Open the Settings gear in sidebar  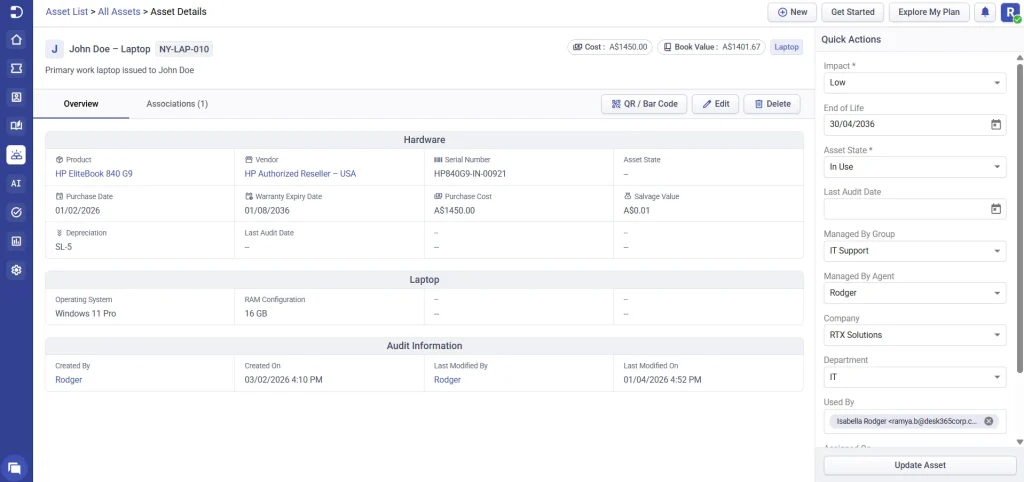[x=16, y=270]
